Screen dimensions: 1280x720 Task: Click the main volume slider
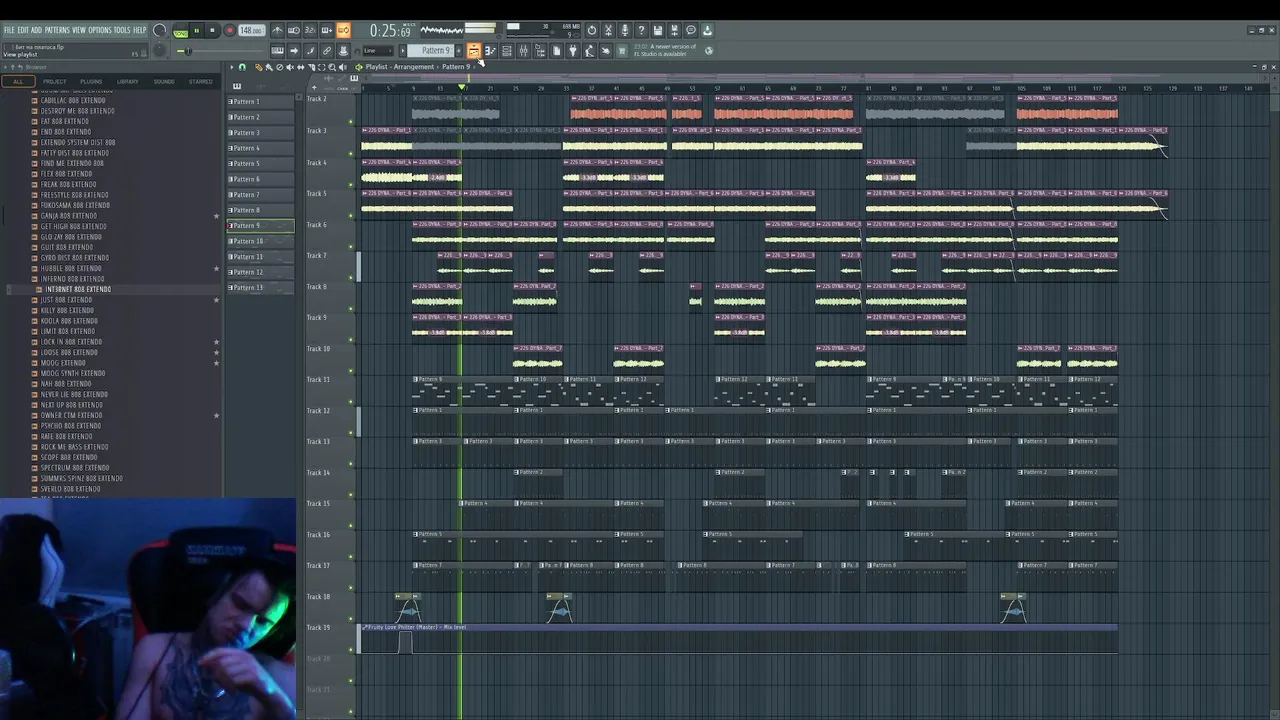click(219, 51)
